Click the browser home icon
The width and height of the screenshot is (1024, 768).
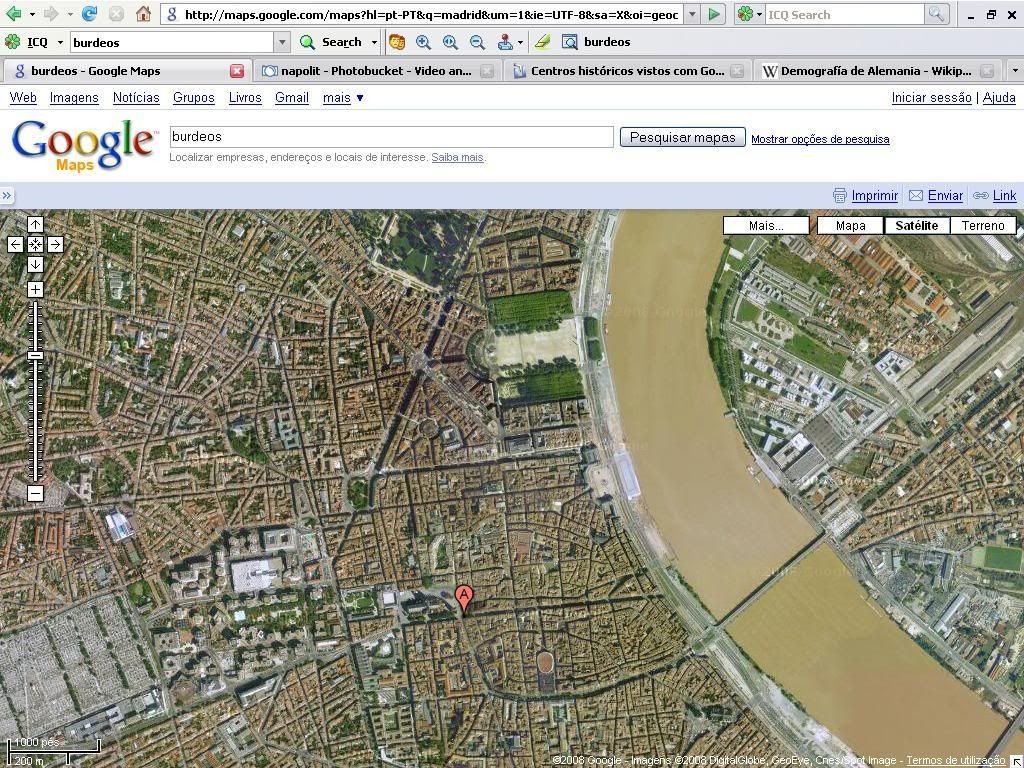coord(143,14)
